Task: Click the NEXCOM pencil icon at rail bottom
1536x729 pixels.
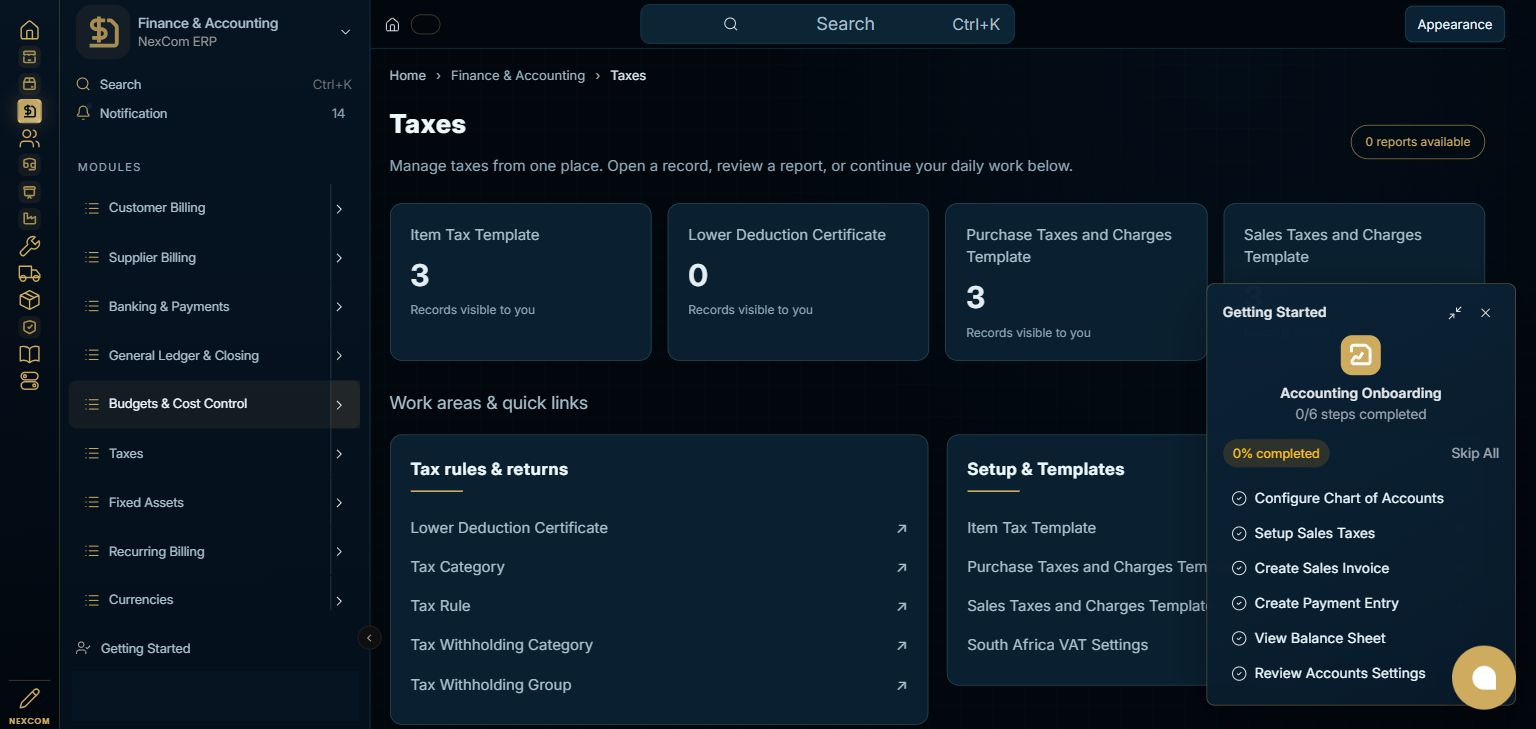Action: pyautogui.click(x=29, y=698)
